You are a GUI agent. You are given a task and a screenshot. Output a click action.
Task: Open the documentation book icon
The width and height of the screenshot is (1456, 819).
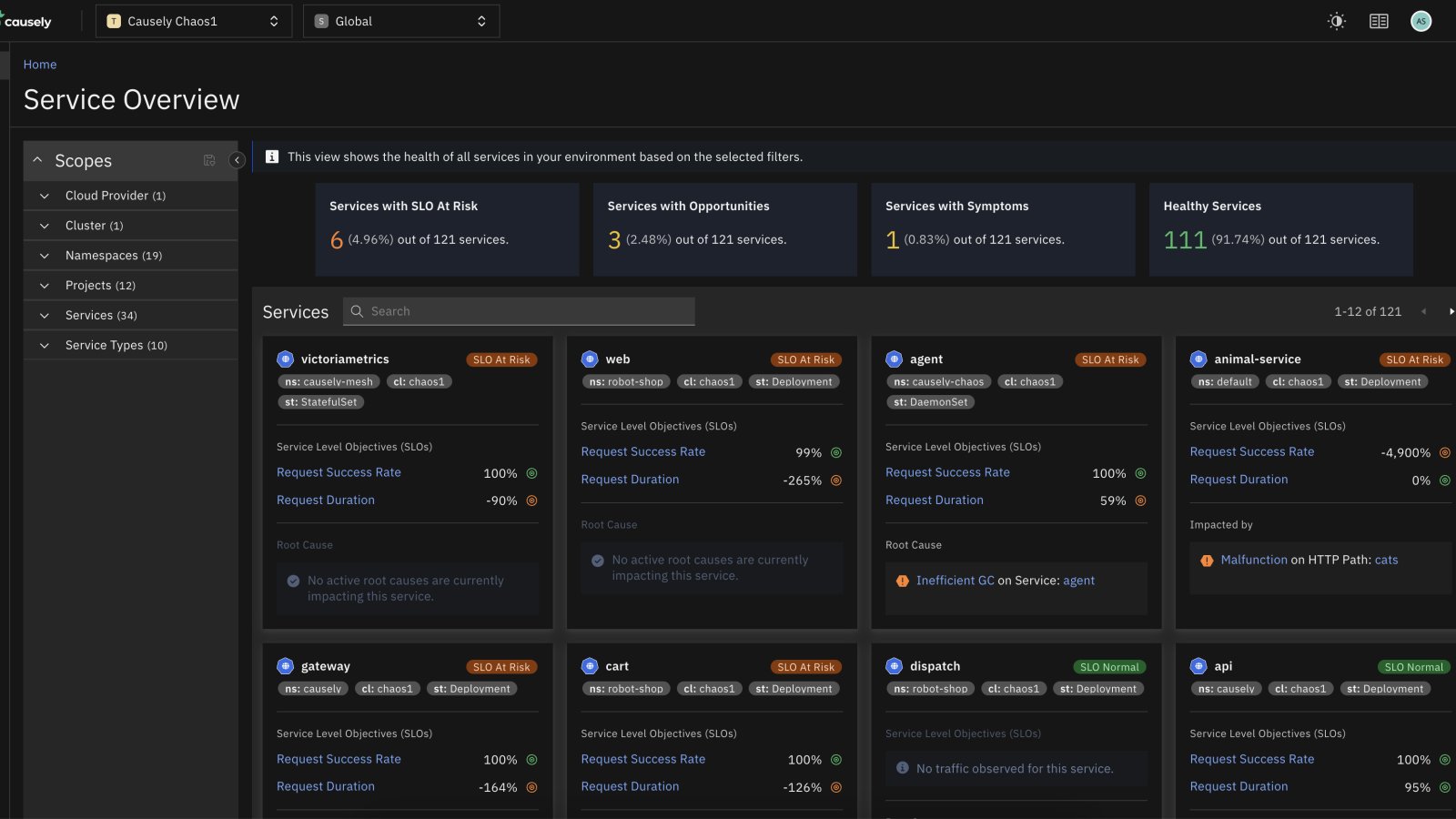tap(1378, 20)
